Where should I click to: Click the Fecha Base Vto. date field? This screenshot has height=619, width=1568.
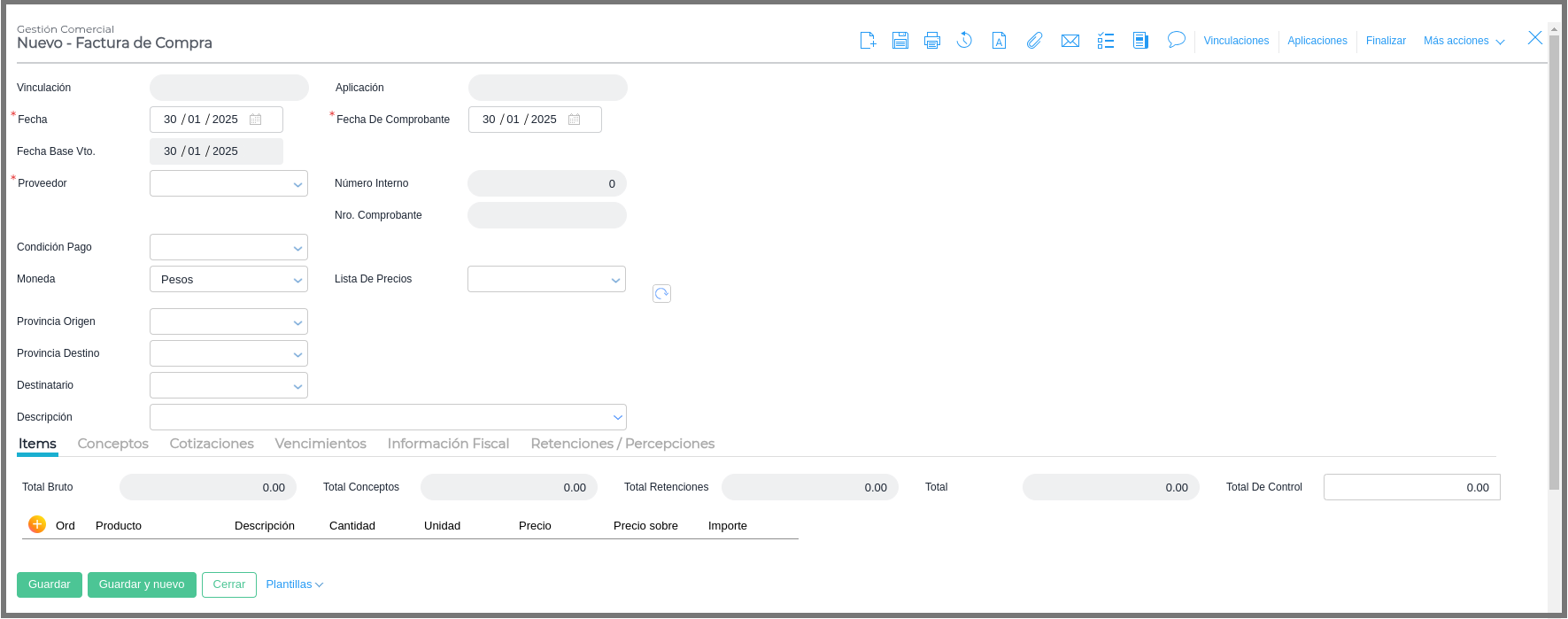click(216, 151)
